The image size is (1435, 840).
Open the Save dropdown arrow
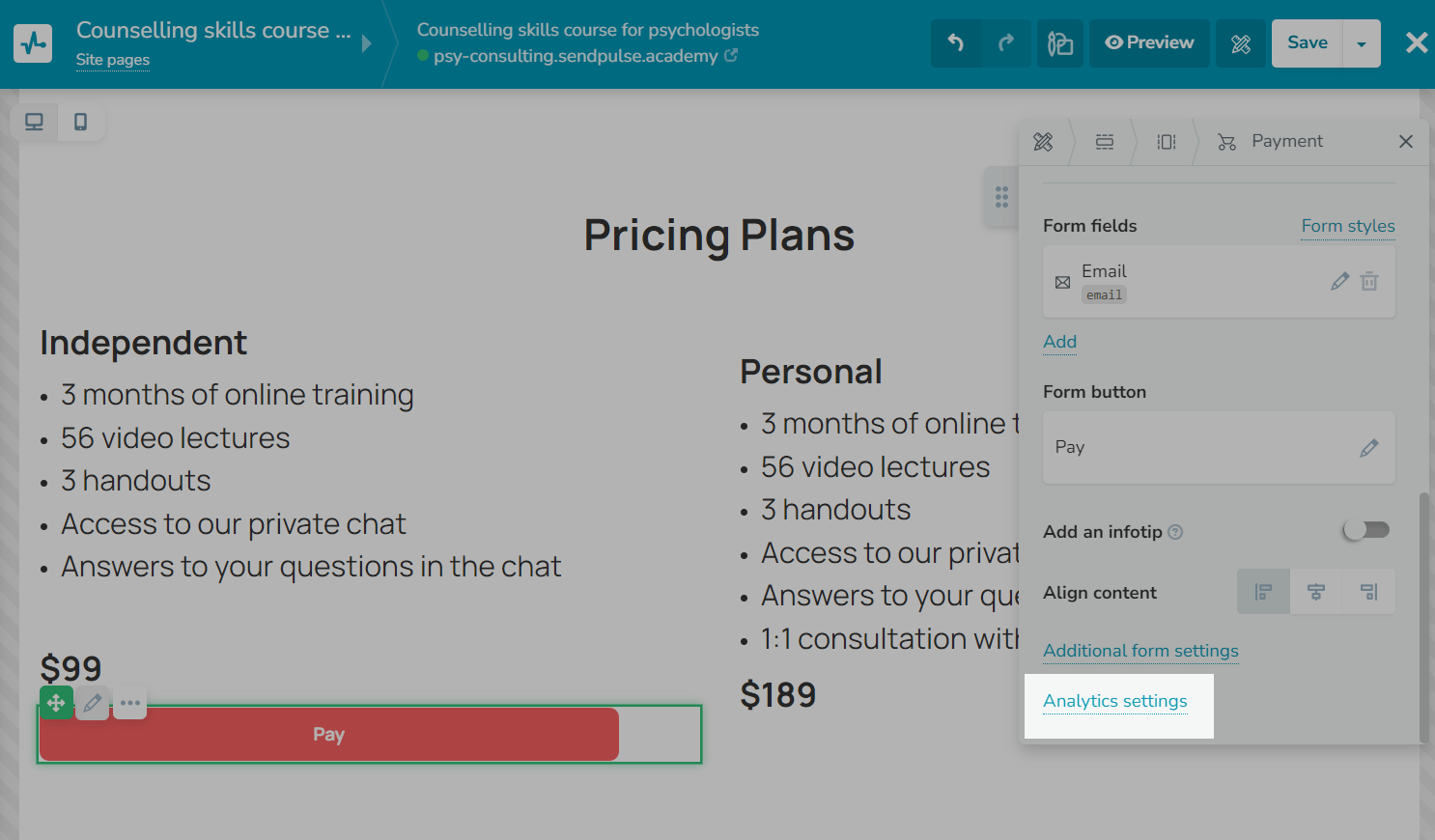click(1362, 43)
